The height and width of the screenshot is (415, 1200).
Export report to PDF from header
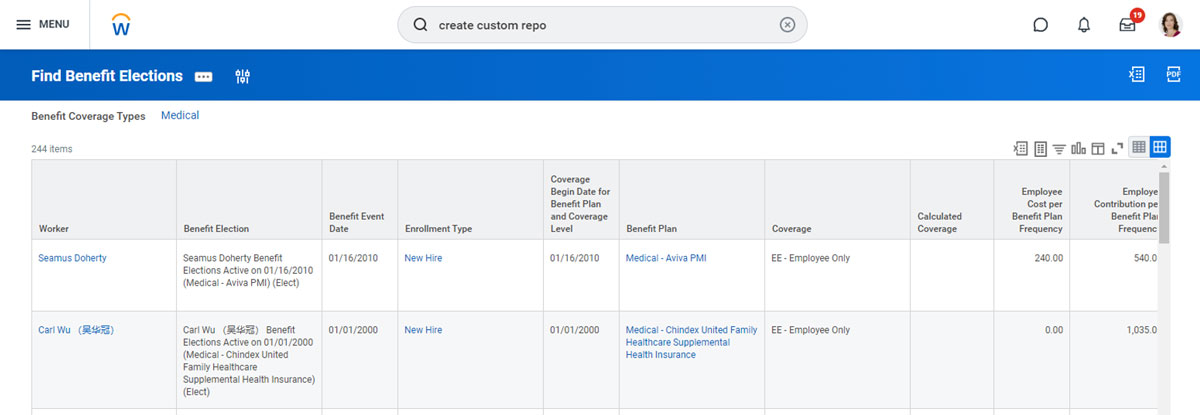1174,75
